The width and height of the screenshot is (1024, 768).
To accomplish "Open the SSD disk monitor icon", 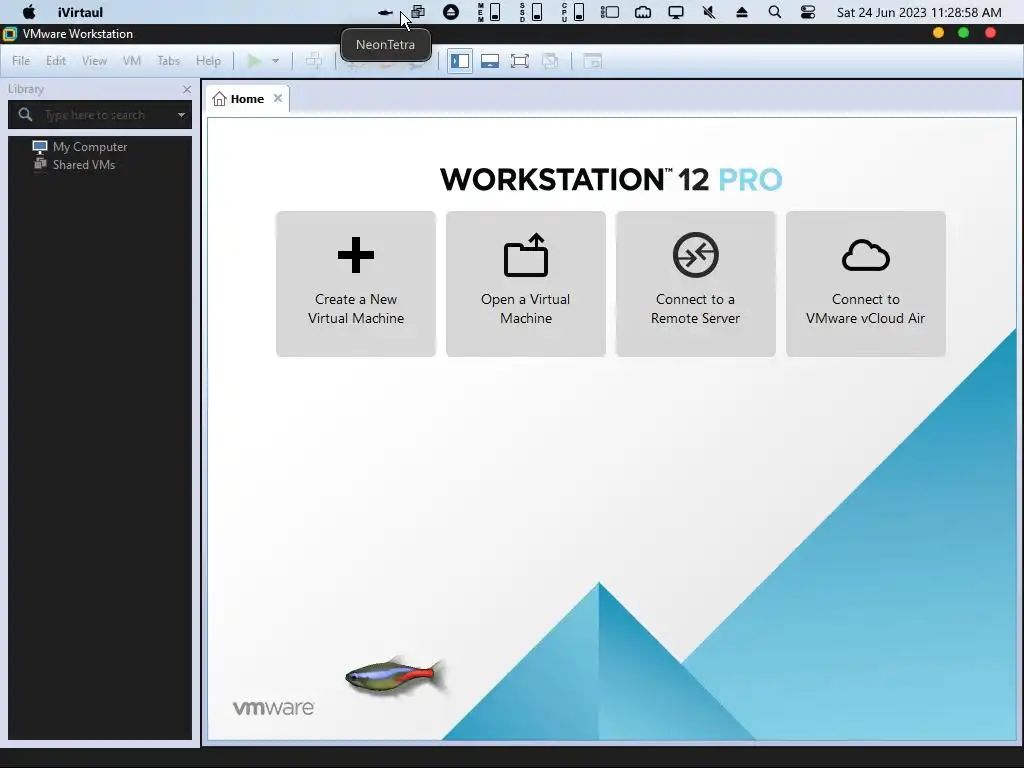I will tap(531, 12).
